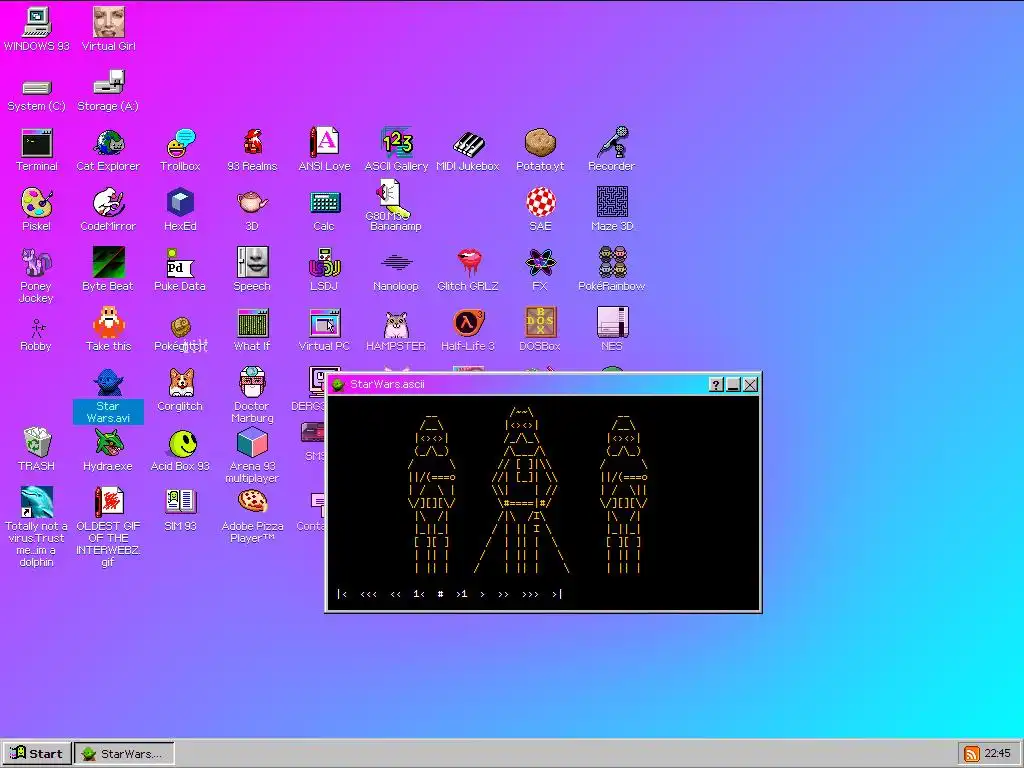The width and height of the screenshot is (1024, 768).
Task: Launch the SAE checkered ball icon
Action: [540, 210]
